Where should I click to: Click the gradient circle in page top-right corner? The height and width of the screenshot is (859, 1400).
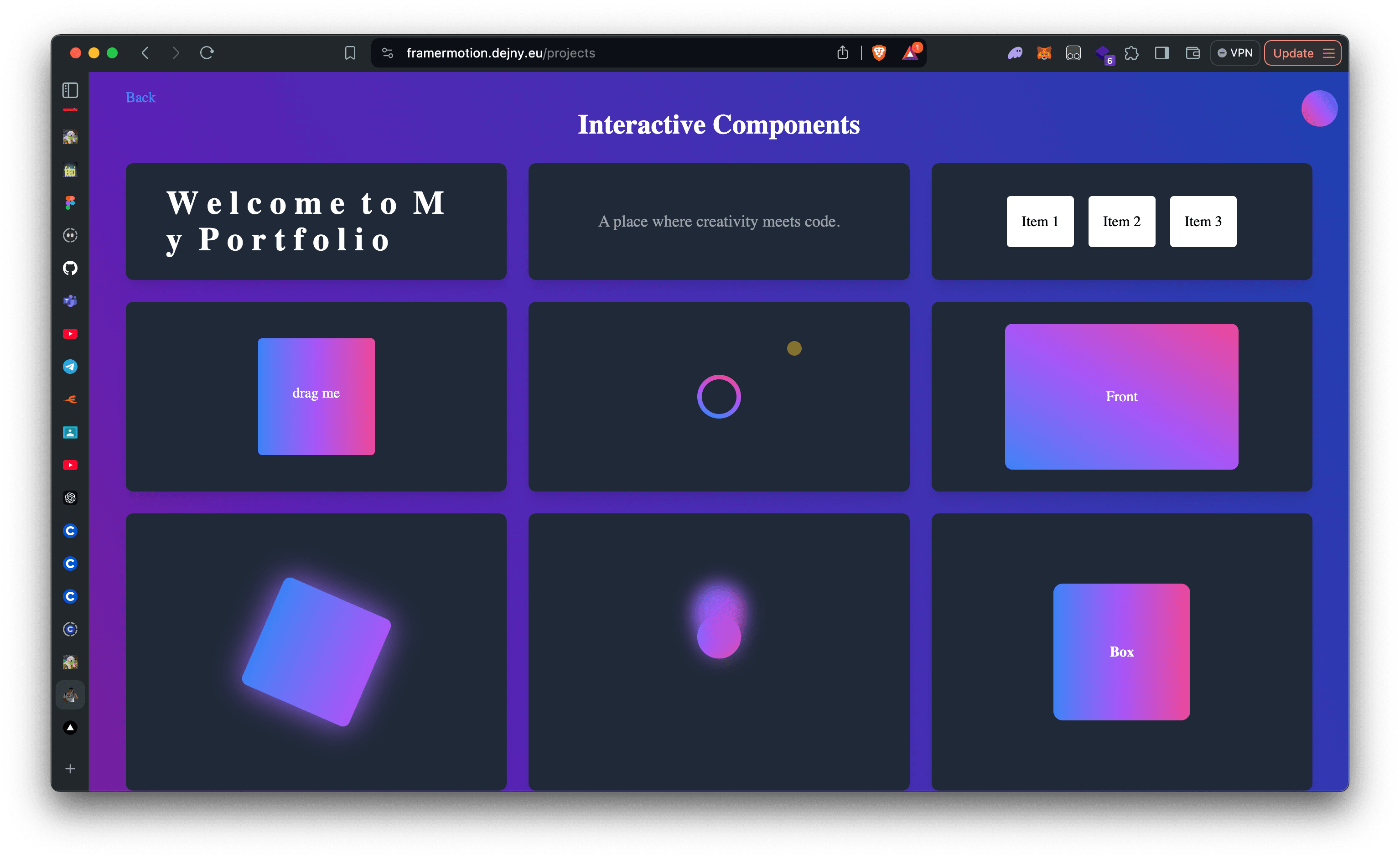point(1319,108)
